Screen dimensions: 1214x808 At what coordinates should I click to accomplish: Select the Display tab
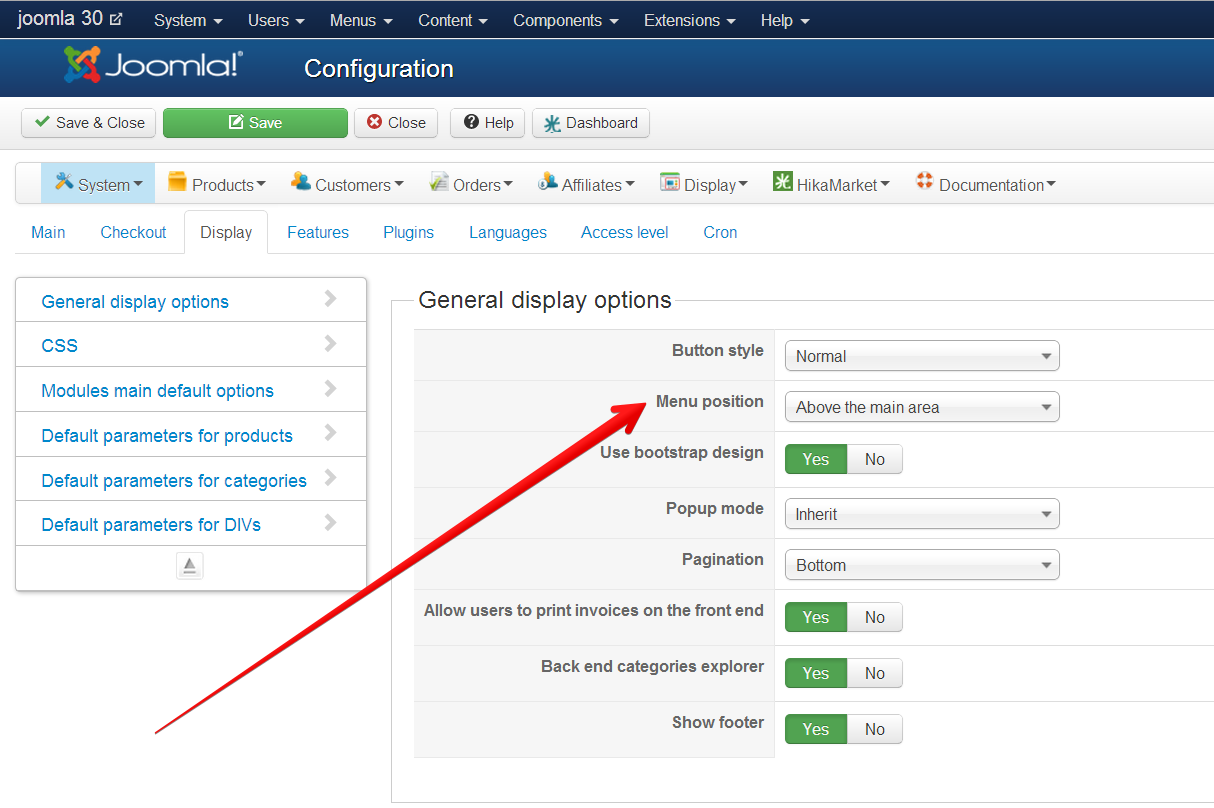(x=226, y=232)
